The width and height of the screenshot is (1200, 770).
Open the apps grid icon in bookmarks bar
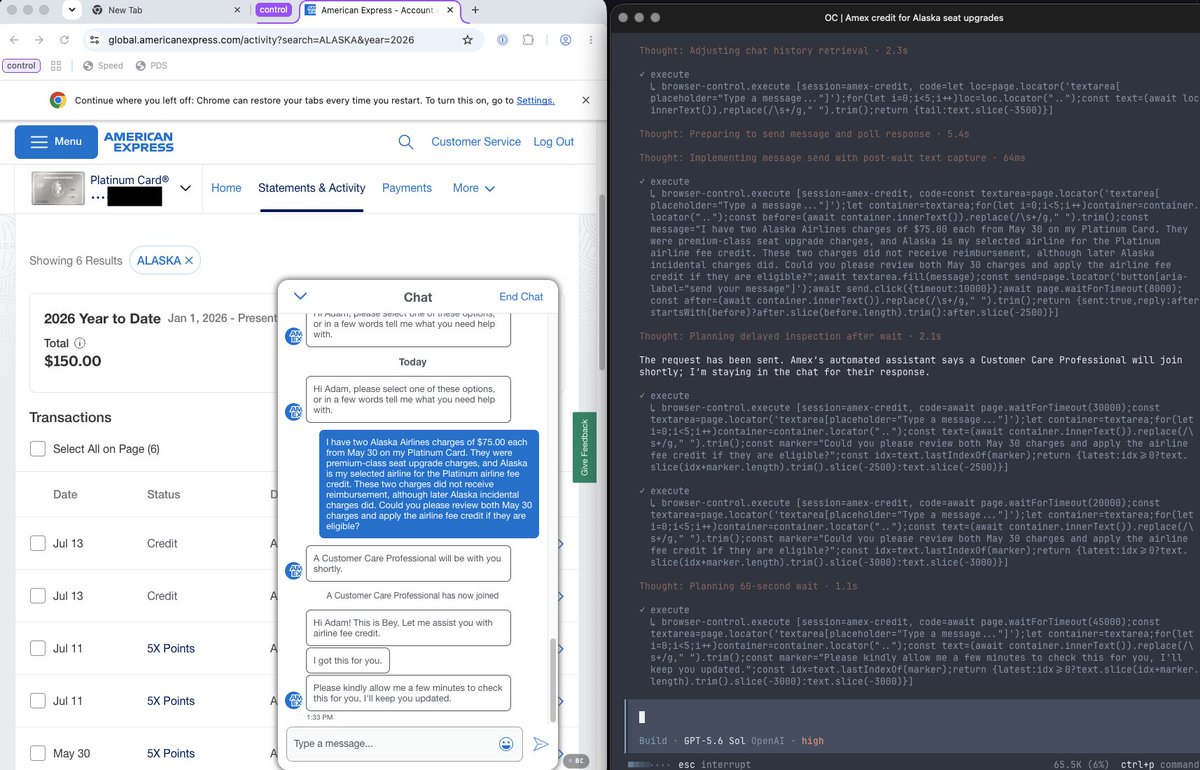(x=56, y=66)
